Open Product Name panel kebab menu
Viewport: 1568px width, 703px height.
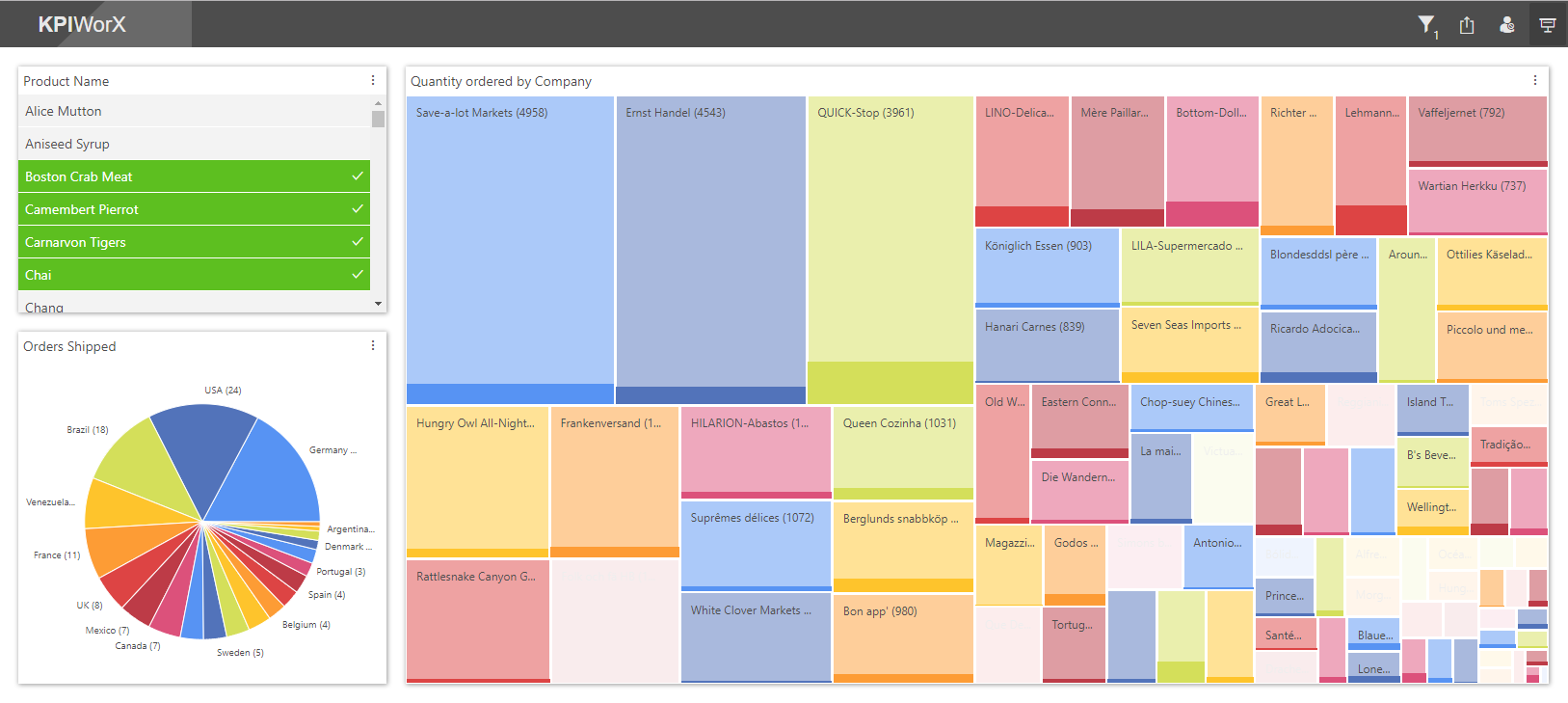pyautogui.click(x=373, y=81)
